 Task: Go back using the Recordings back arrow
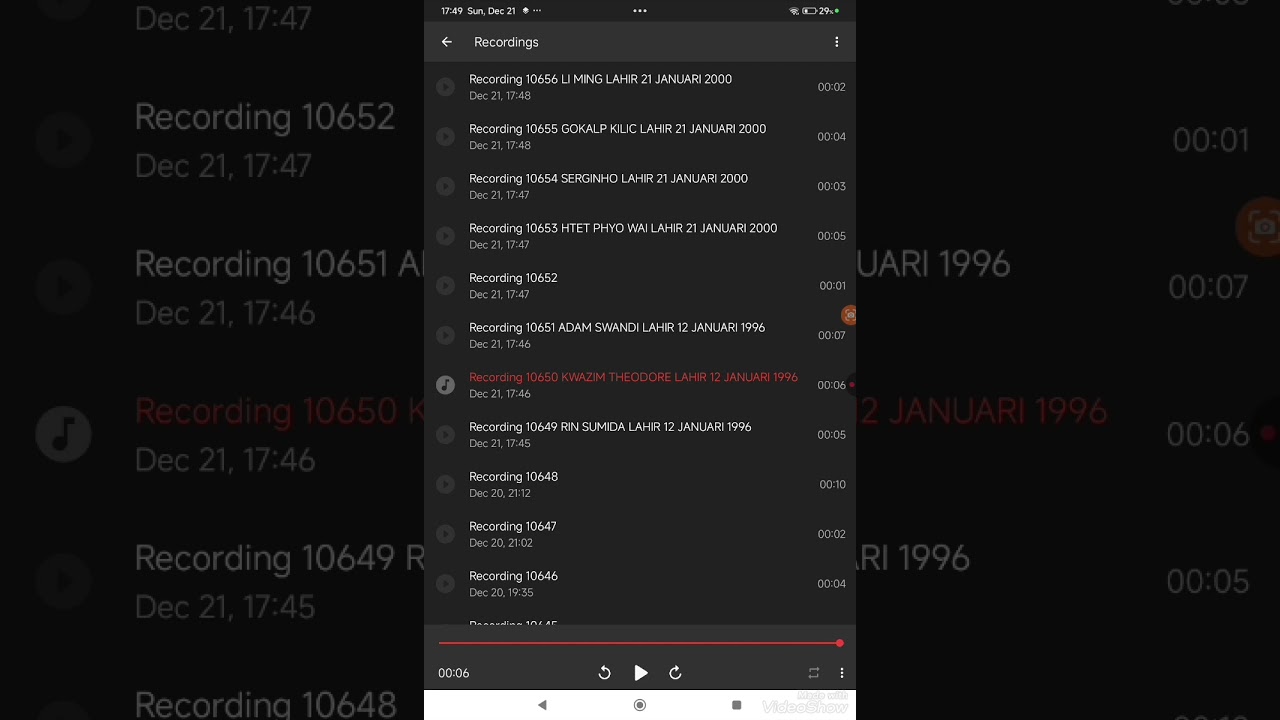(x=447, y=42)
